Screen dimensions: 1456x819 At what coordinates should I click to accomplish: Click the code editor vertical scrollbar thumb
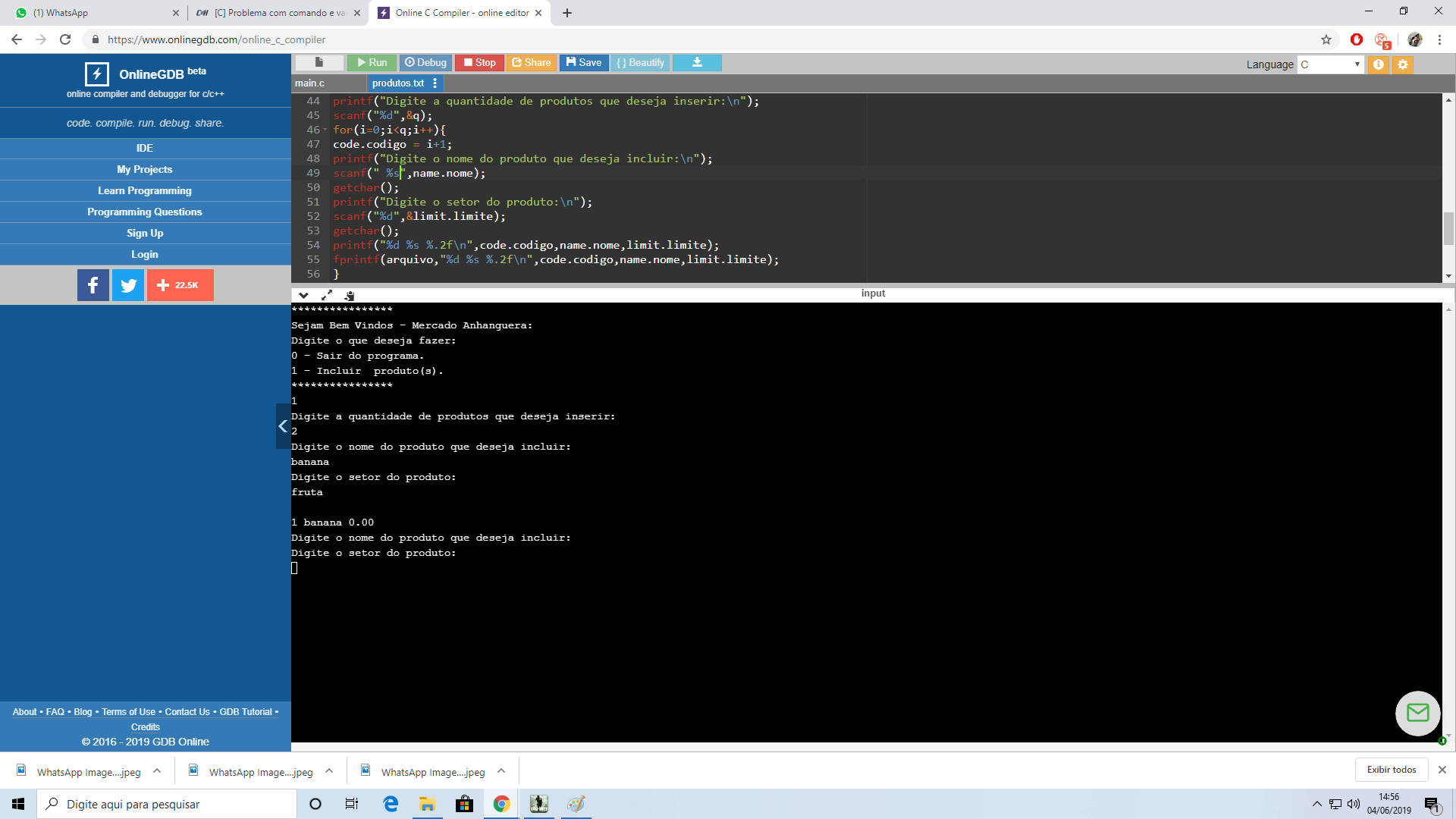[x=1448, y=228]
